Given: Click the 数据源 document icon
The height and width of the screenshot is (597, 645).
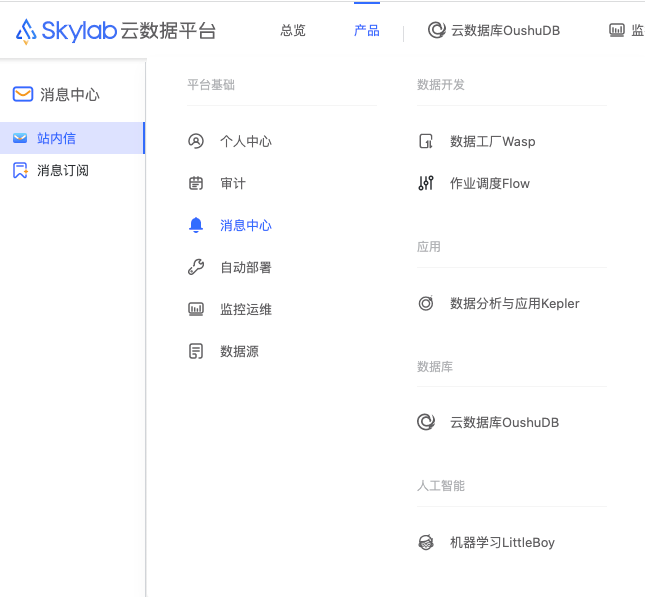Looking at the screenshot, I should (196, 351).
